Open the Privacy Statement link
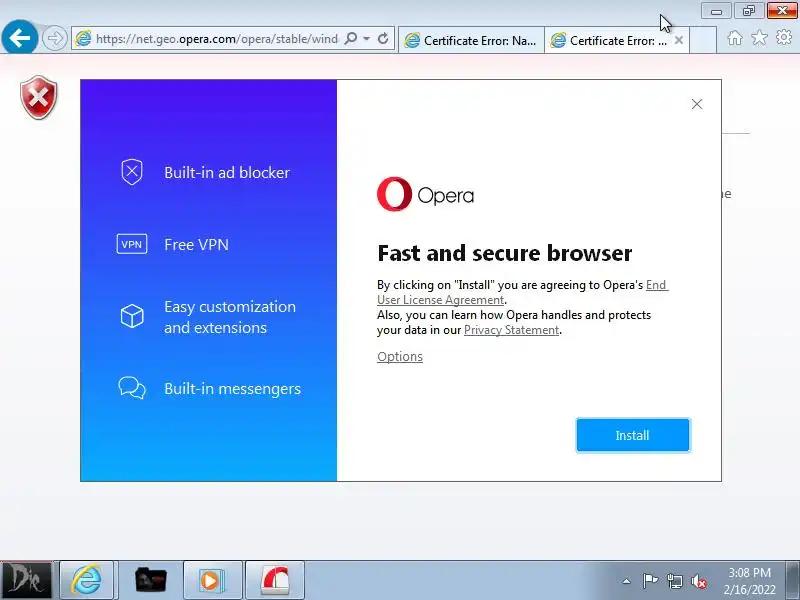Image resolution: width=800 pixels, height=600 pixels. tap(511, 330)
